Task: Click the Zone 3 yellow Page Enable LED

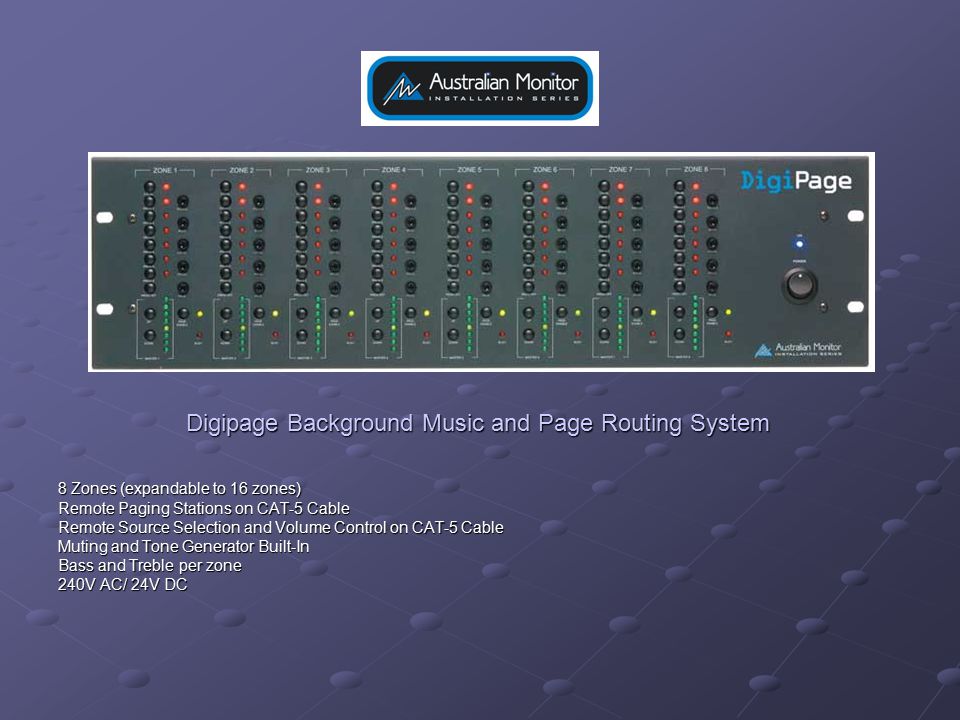Action: click(351, 313)
